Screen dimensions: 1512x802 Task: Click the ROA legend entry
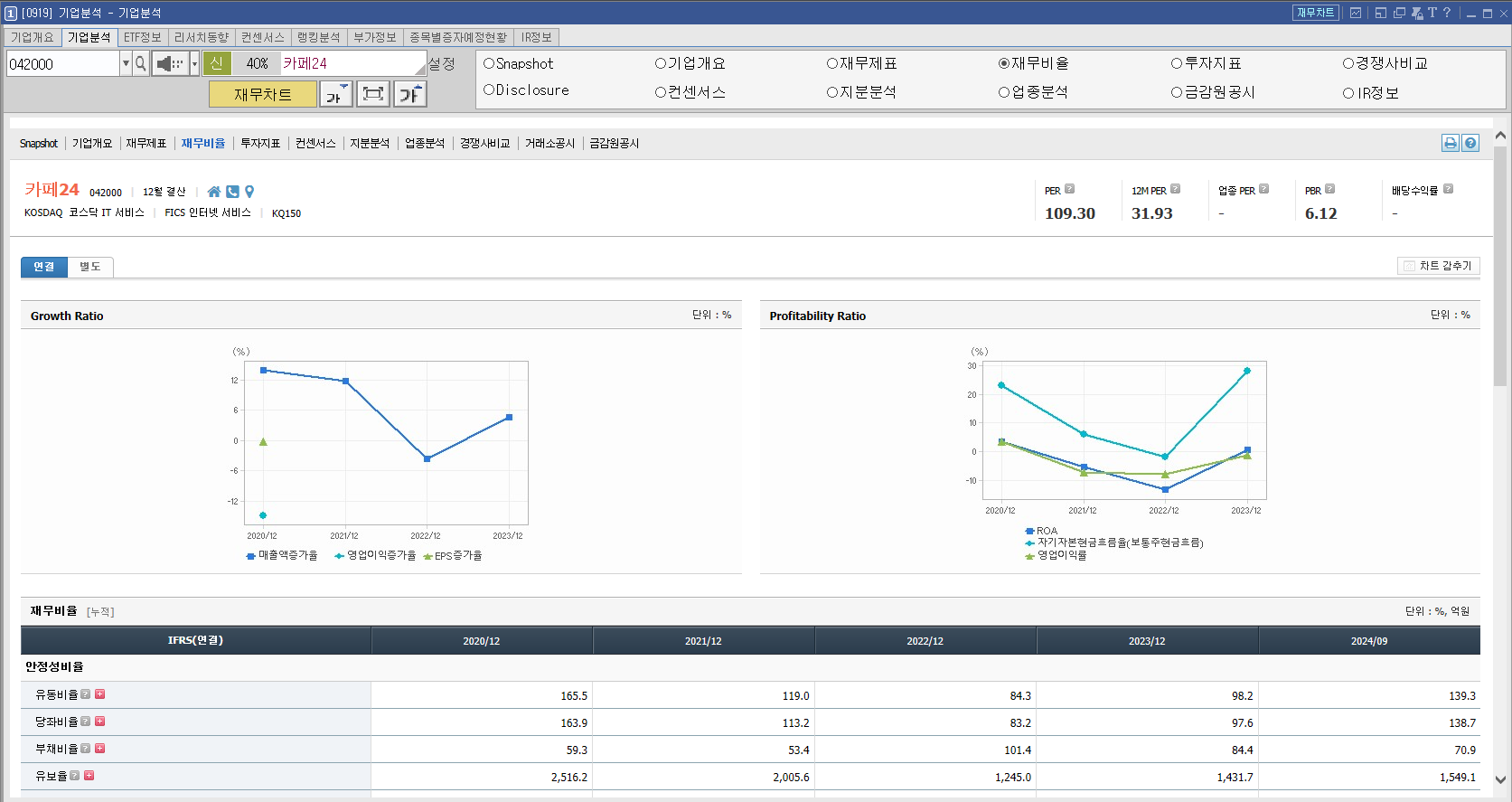click(x=1041, y=531)
